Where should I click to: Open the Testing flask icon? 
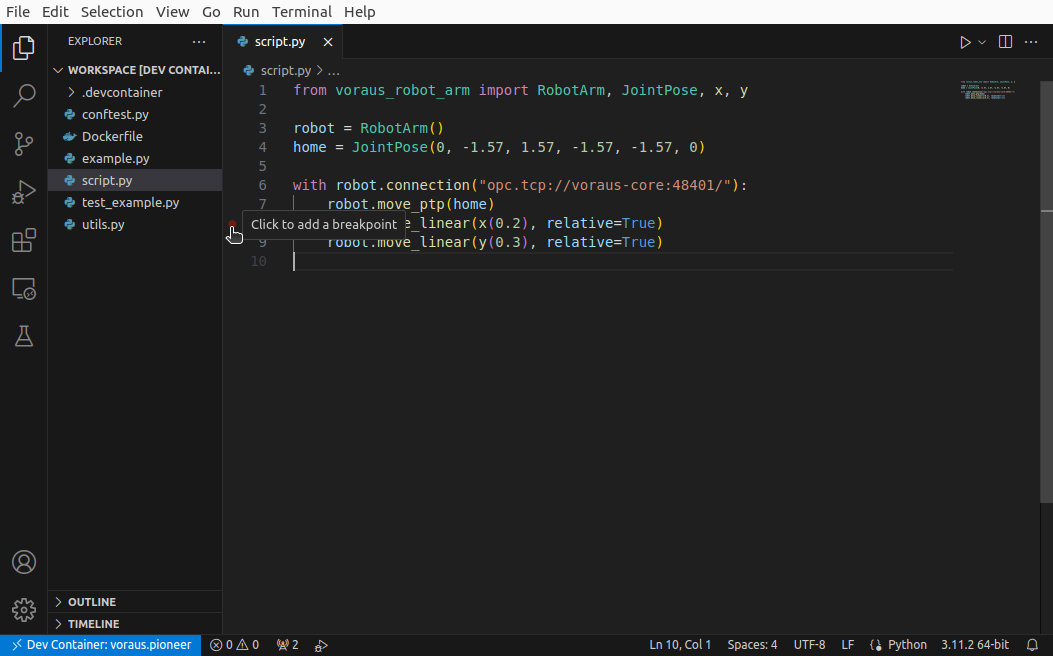click(24, 337)
